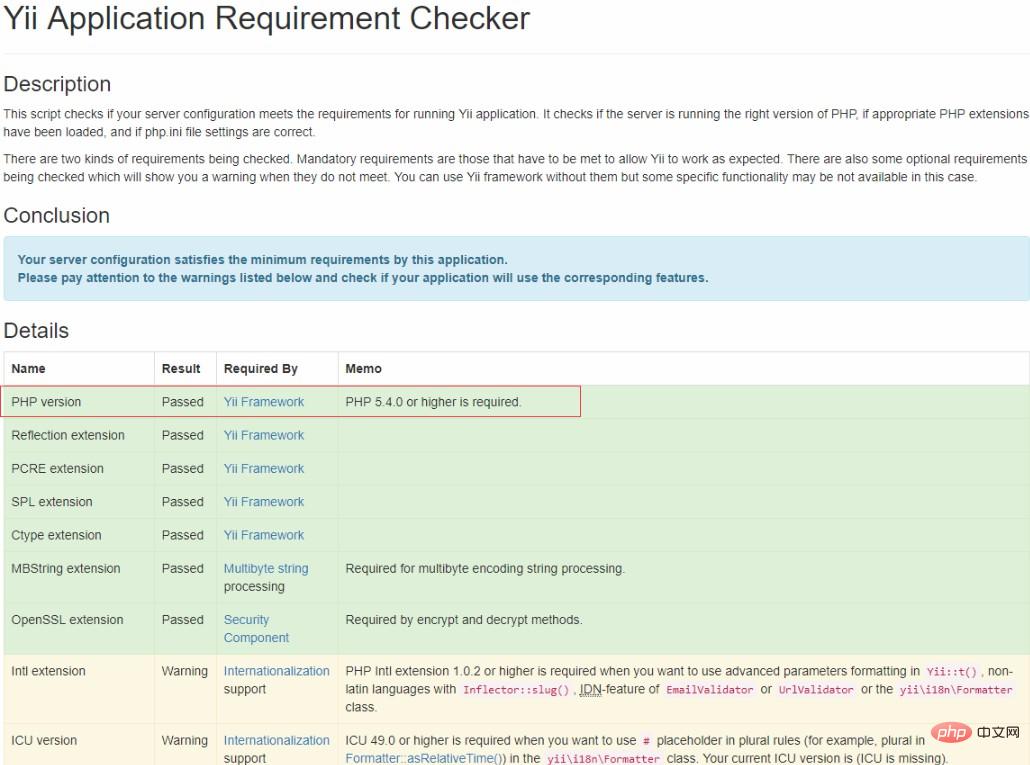Open Yii Framework link in PHP version row
Screen dimensions: 1030x765
pyautogui.click(x=264, y=402)
